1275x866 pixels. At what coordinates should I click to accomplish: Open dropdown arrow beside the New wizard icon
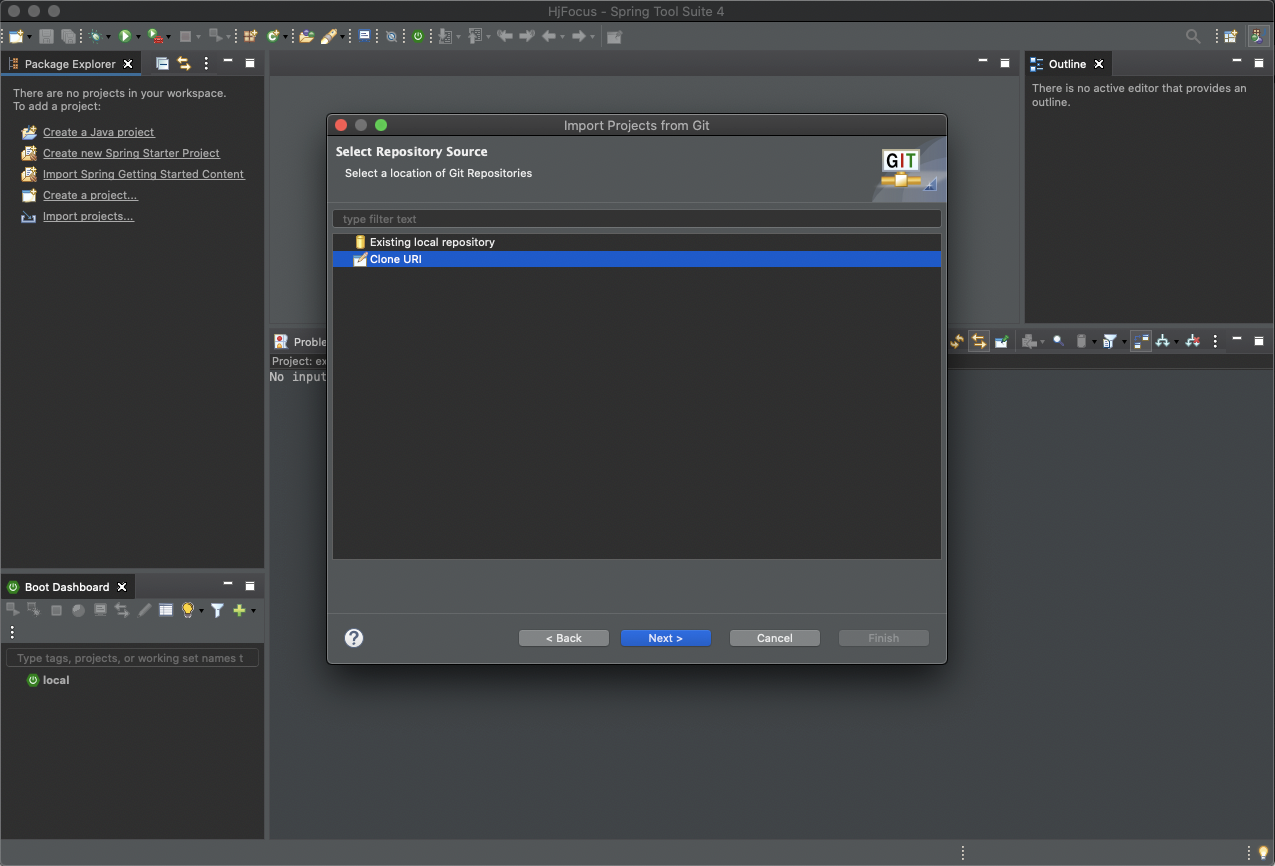(x=30, y=37)
